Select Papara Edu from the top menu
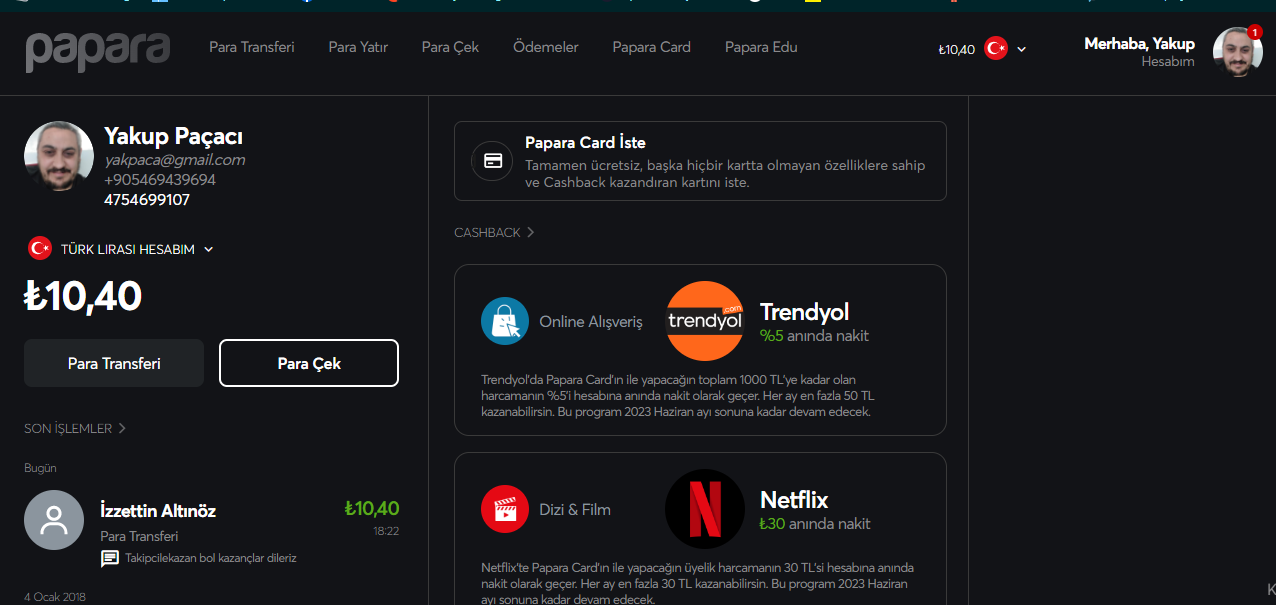The width and height of the screenshot is (1276, 605). click(761, 47)
